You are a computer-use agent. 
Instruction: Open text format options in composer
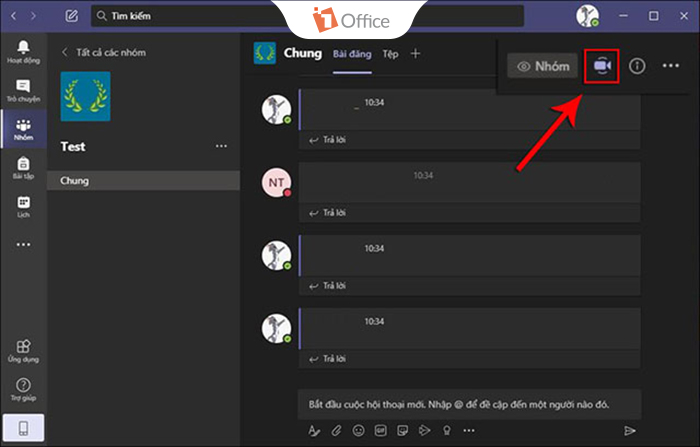pos(314,430)
